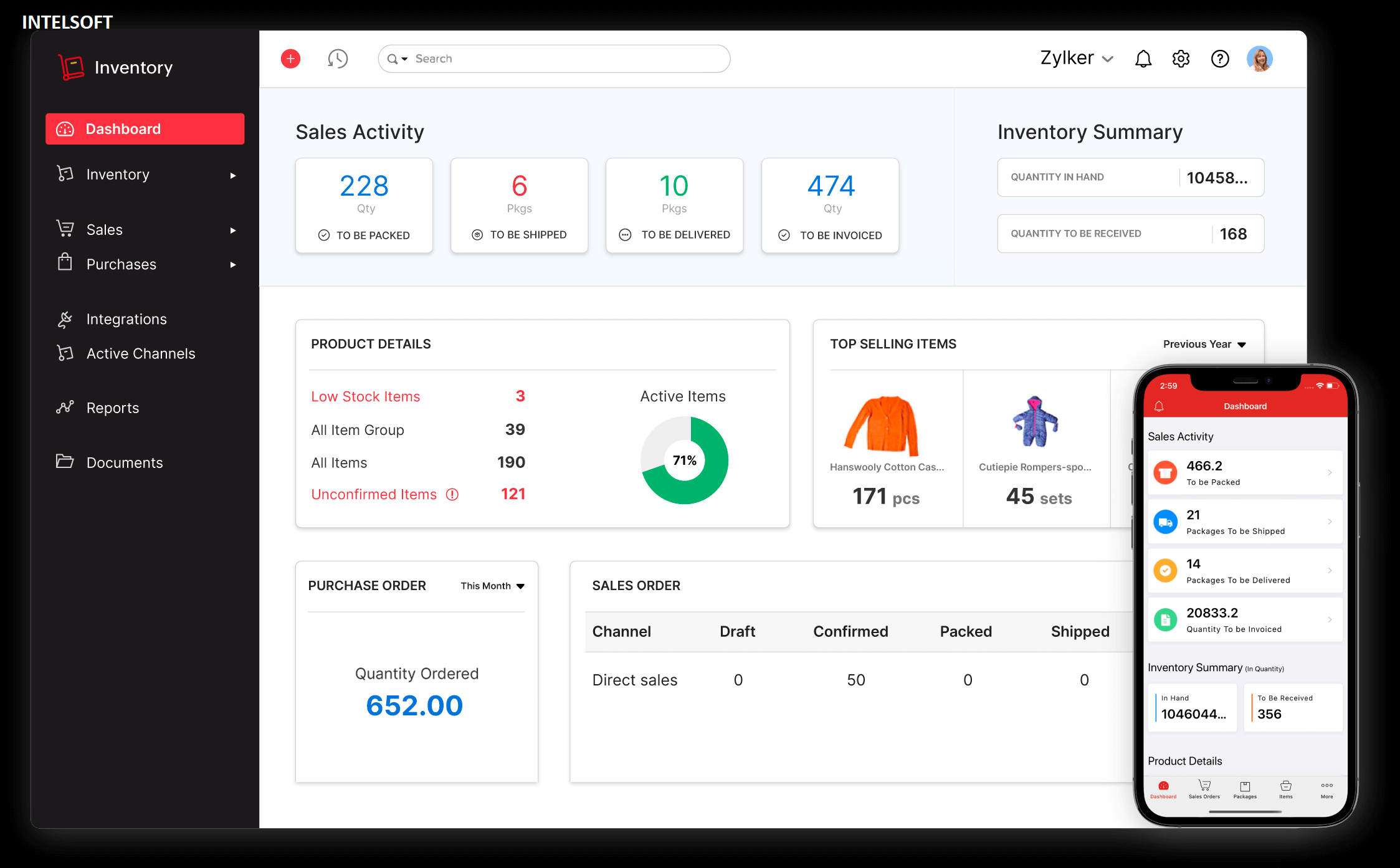Click the Inventory app logo icon
The height and width of the screenshot is (868, 1400).
71,67
